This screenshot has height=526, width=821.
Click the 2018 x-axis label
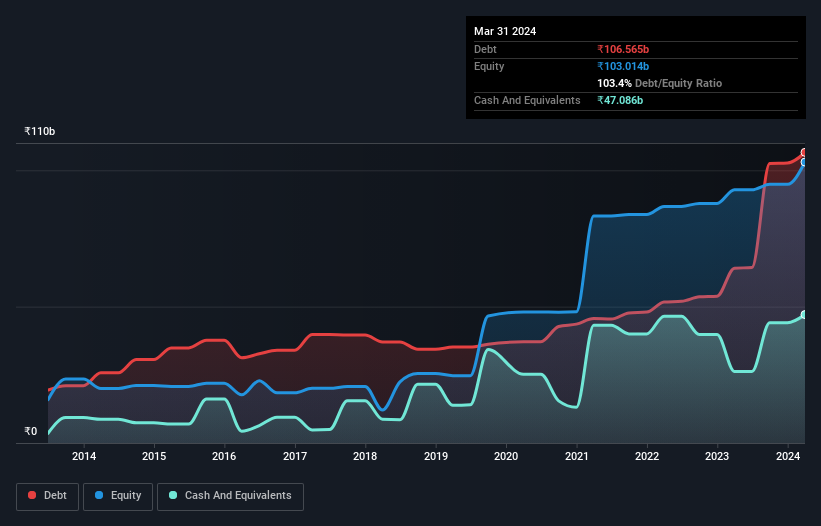tap(365, 456)
